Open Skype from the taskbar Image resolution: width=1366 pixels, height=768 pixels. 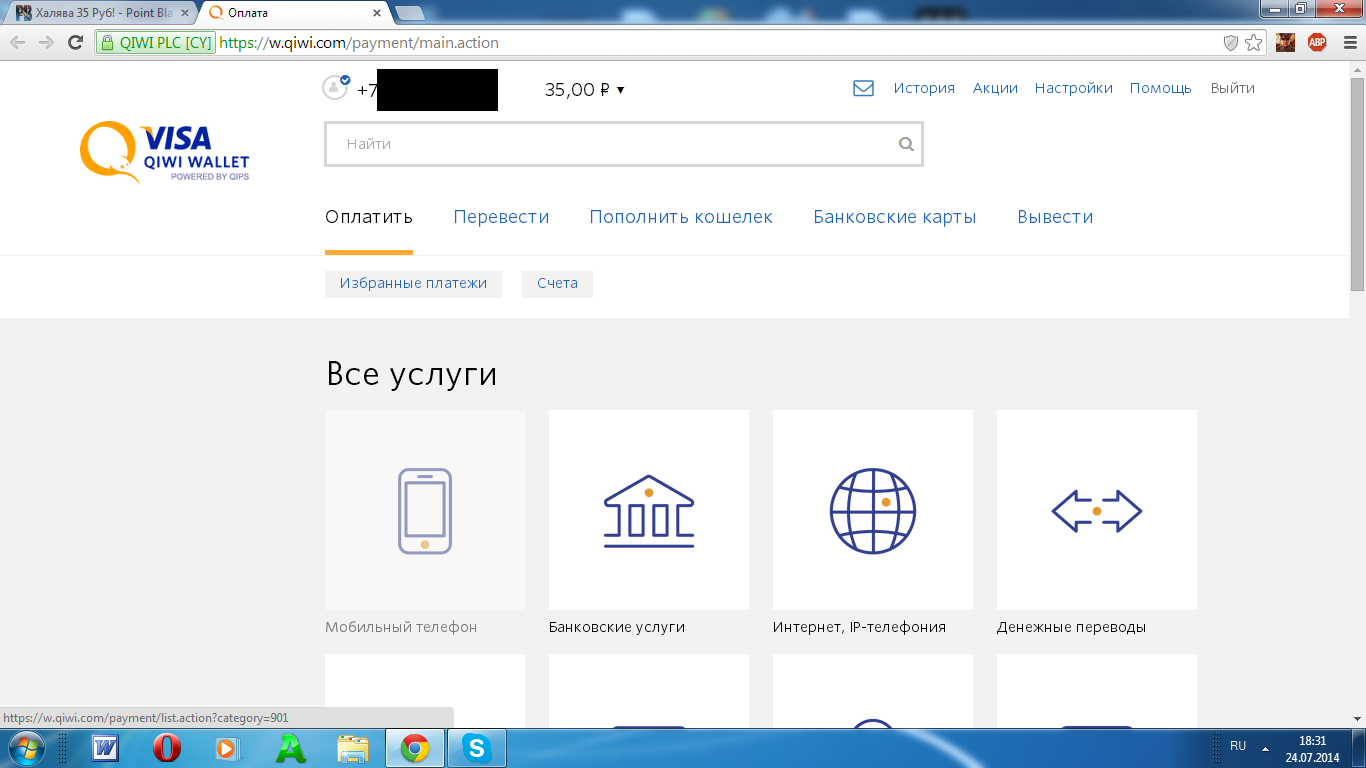pos(477,748)
